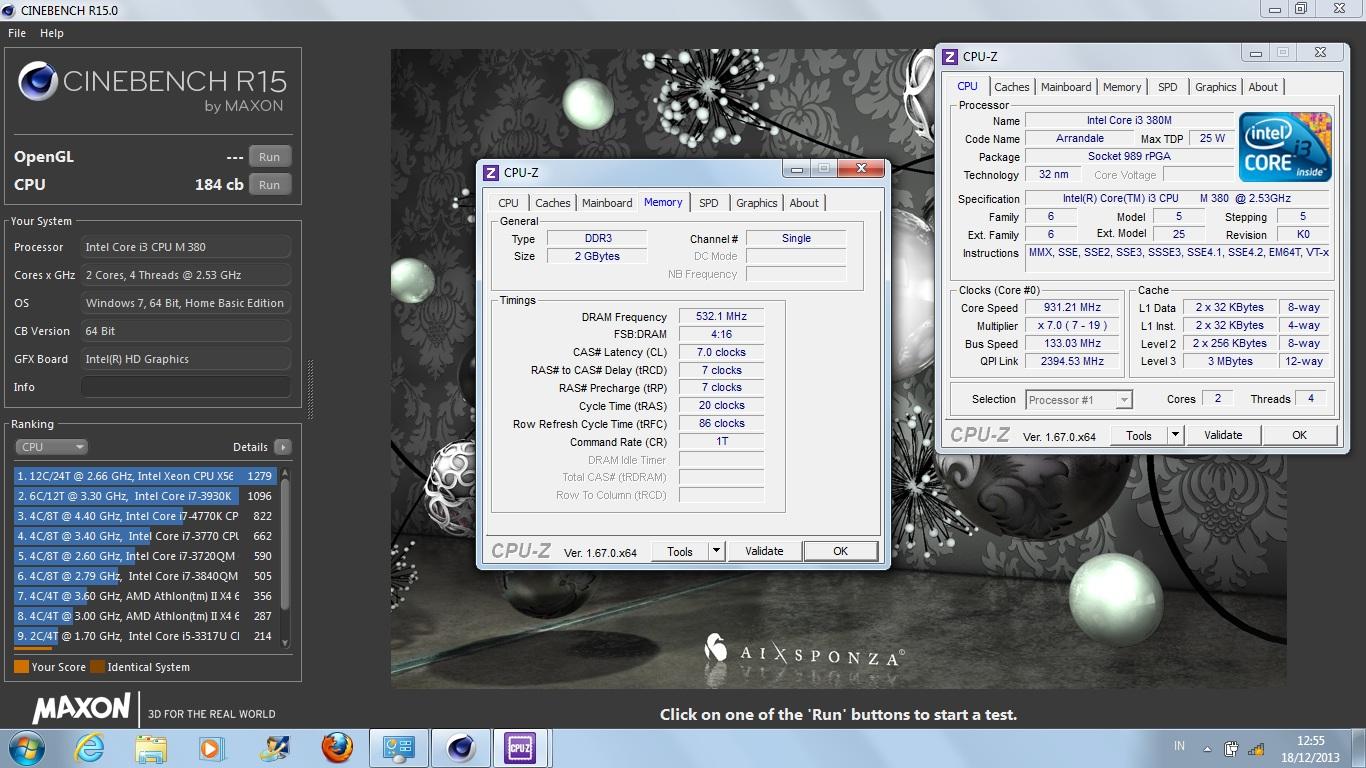Click Tools button in CPU window
This screenshot has width=1366, height=768.
click(x=1139, y=435)
